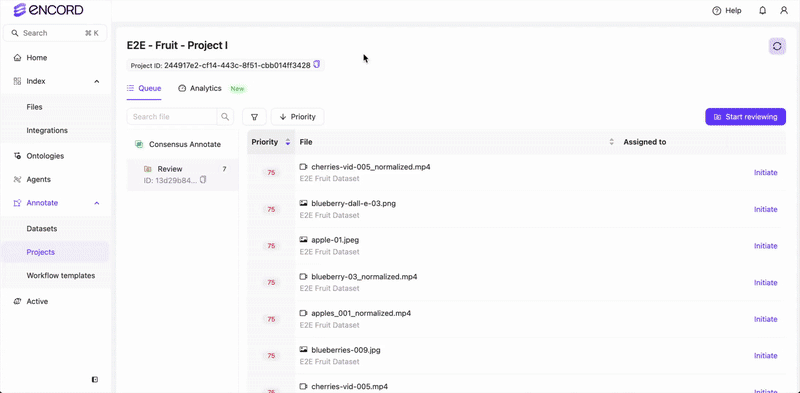Collapse the Annotate section chevron
This screenshot has width=800, height=393.
click(97, 203)
